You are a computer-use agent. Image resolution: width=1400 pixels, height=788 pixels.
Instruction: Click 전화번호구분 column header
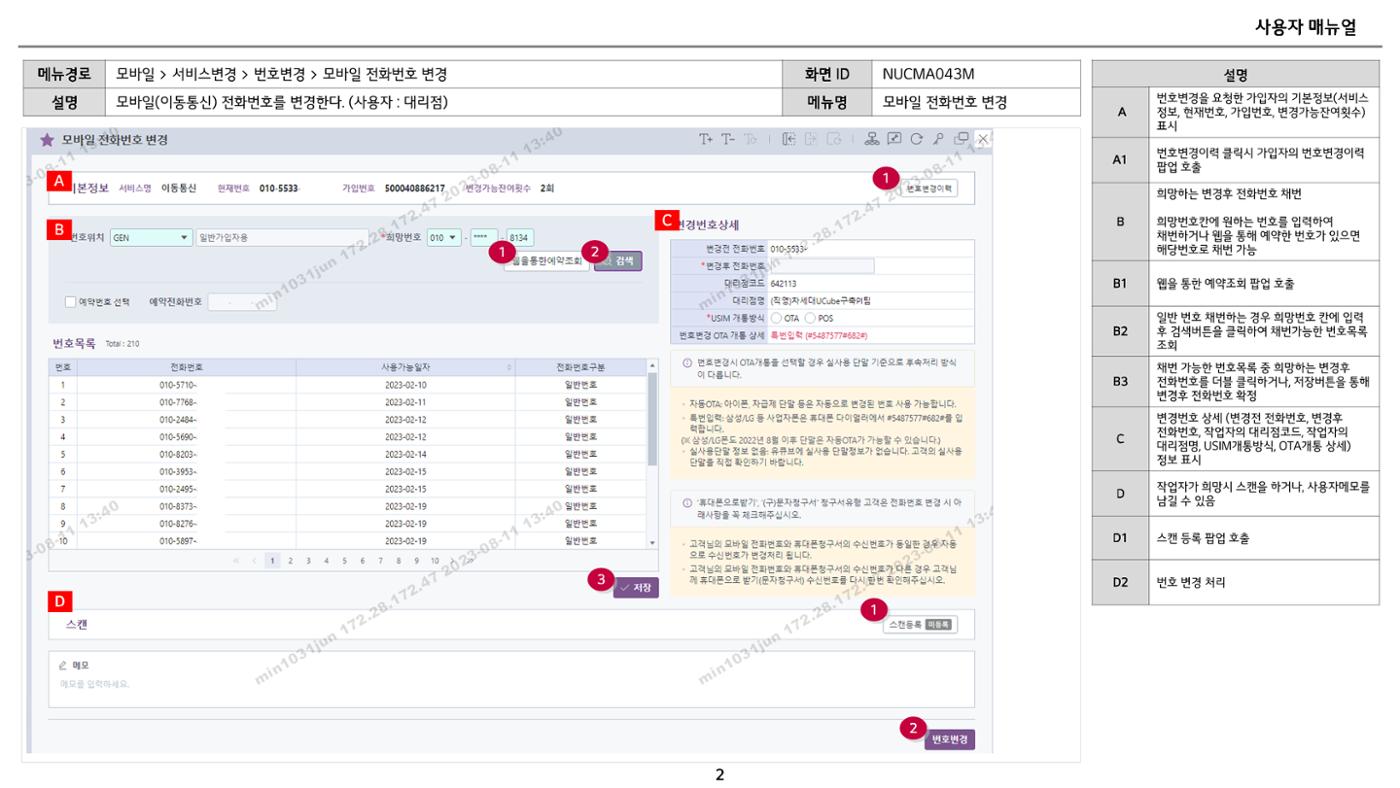pos(581,367)
